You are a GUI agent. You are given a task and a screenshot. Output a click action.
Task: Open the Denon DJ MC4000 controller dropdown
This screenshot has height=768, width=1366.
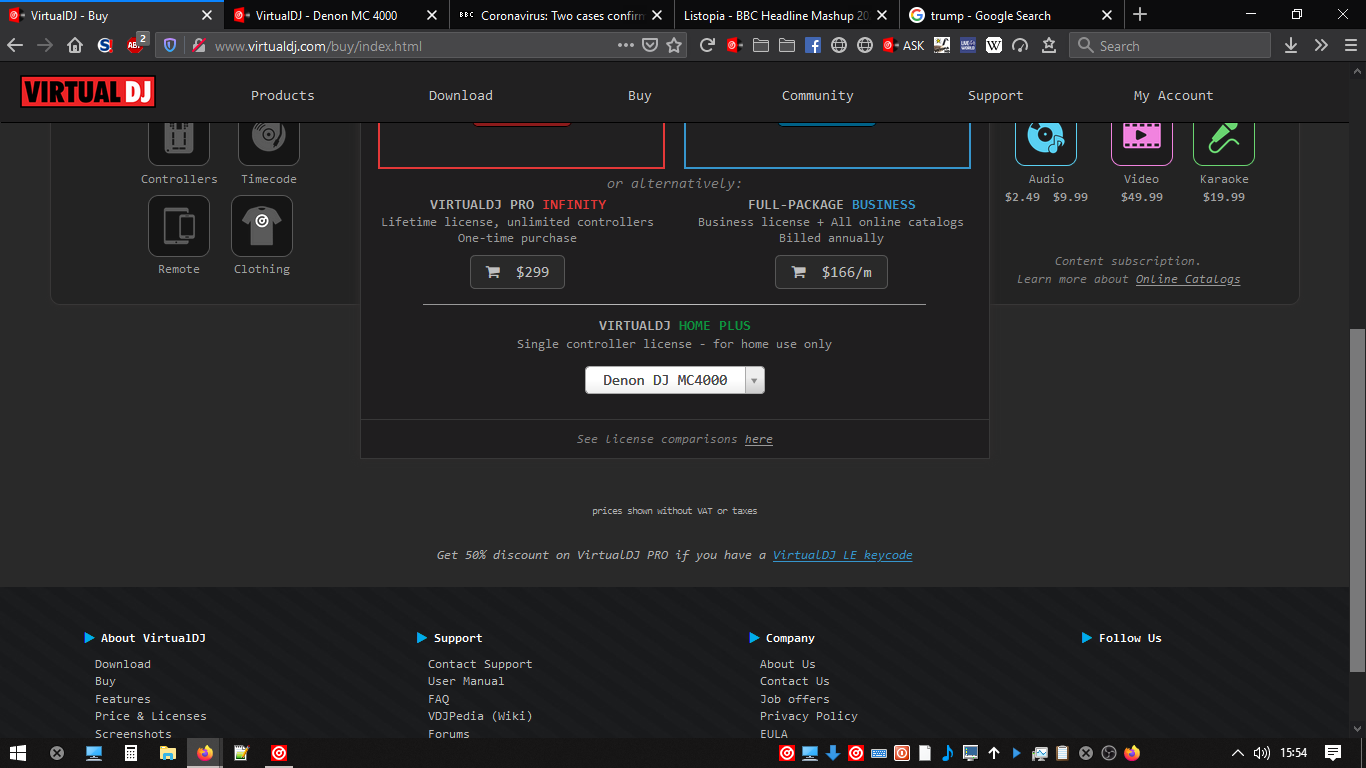675,380
